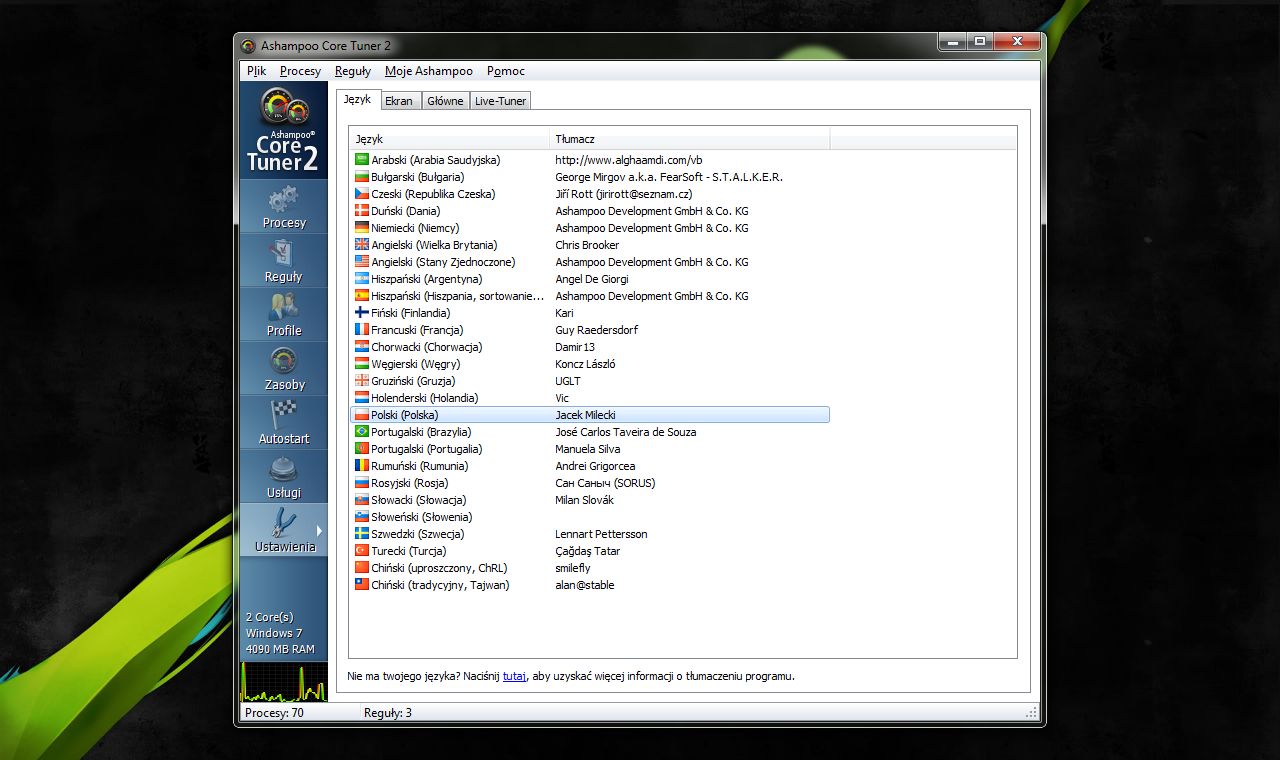Follow the 'tutaj' translation link
The image size is (1280, 760).
coord(514,676)
